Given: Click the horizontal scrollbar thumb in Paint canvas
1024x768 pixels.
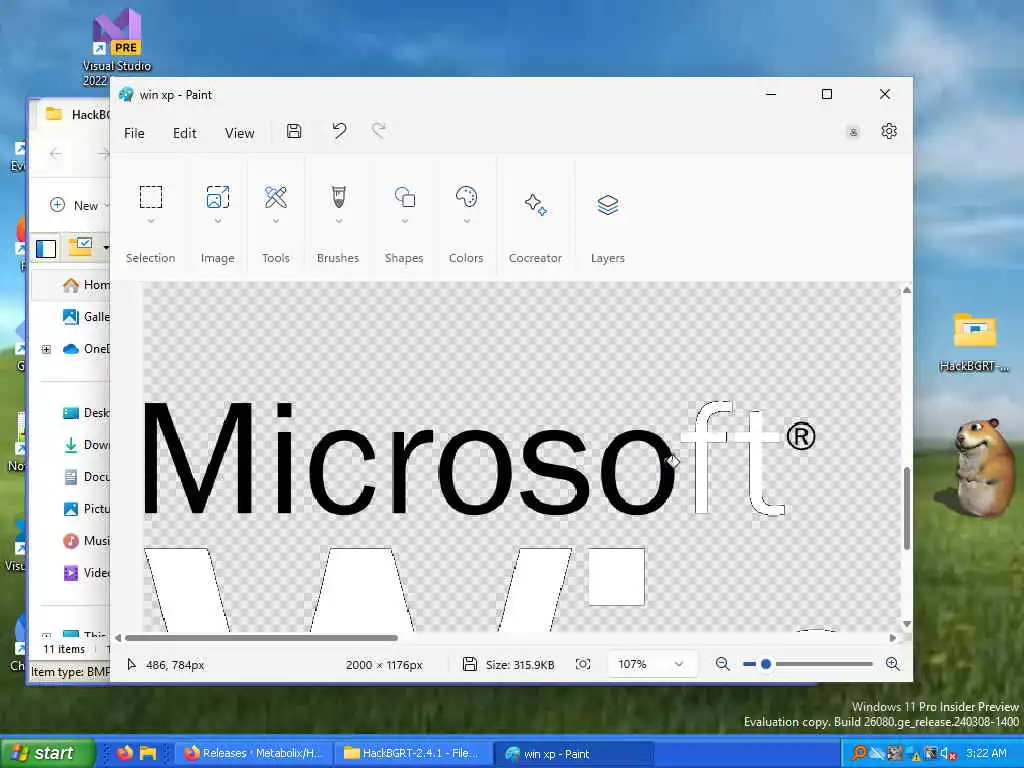Looking at the screenshot, I should click(261, 638).
